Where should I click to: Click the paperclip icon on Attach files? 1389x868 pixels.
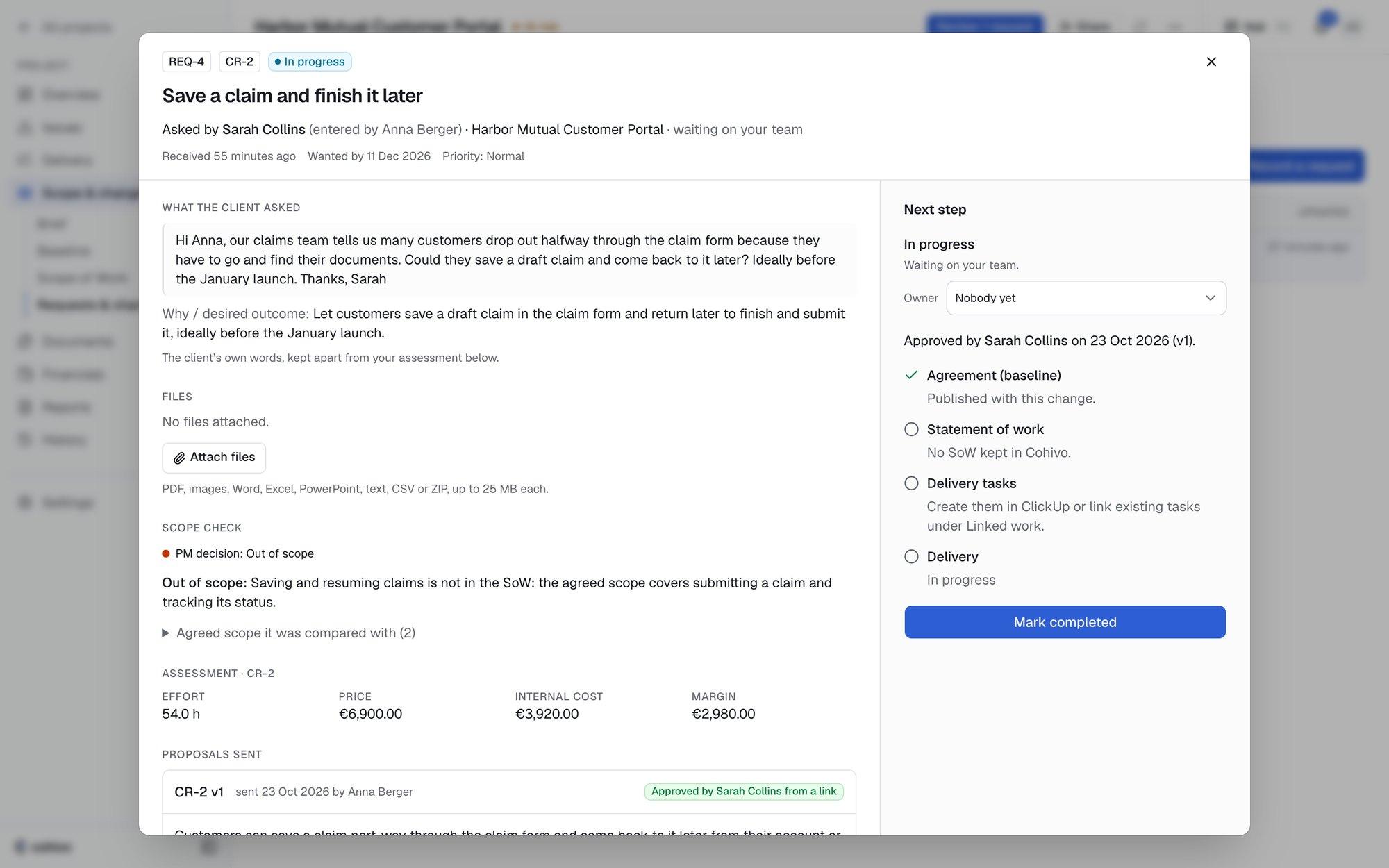[179, 458]
